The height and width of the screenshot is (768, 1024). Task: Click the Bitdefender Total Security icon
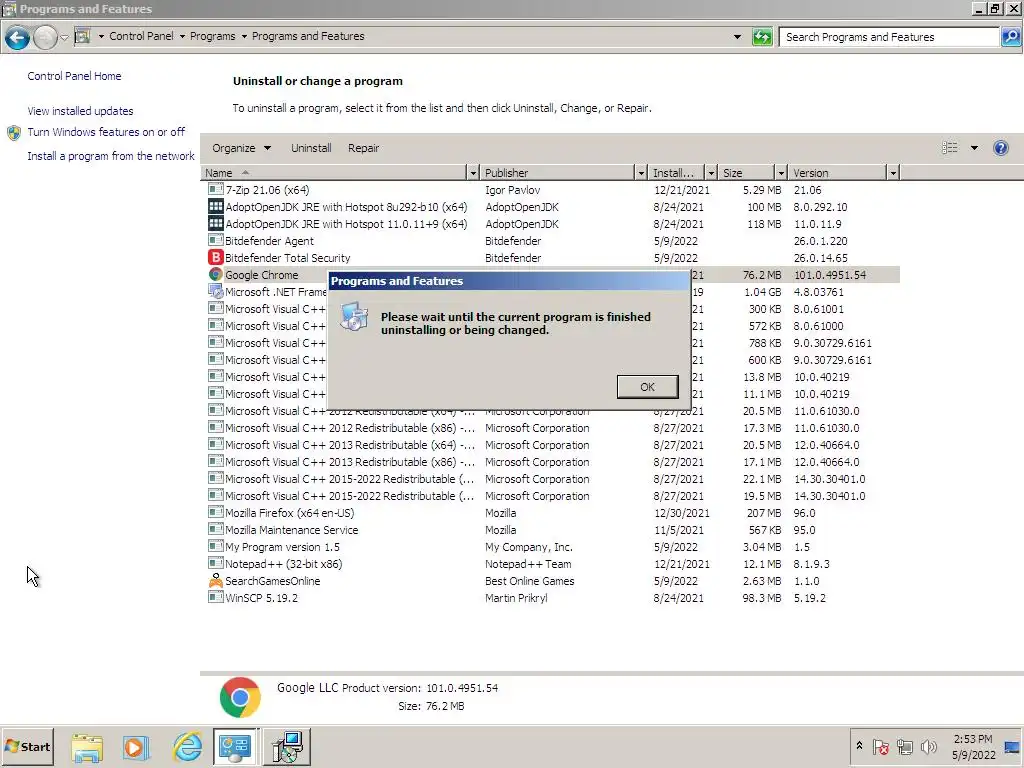tap(216, 257)
